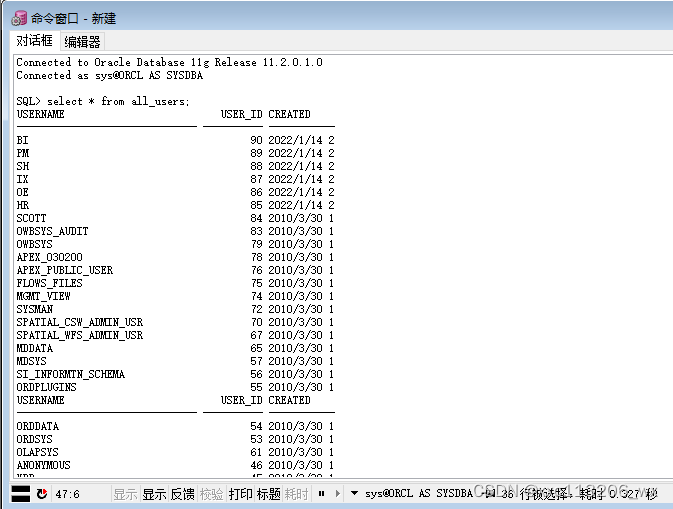Select the SCOTT username row

[31, 218]
